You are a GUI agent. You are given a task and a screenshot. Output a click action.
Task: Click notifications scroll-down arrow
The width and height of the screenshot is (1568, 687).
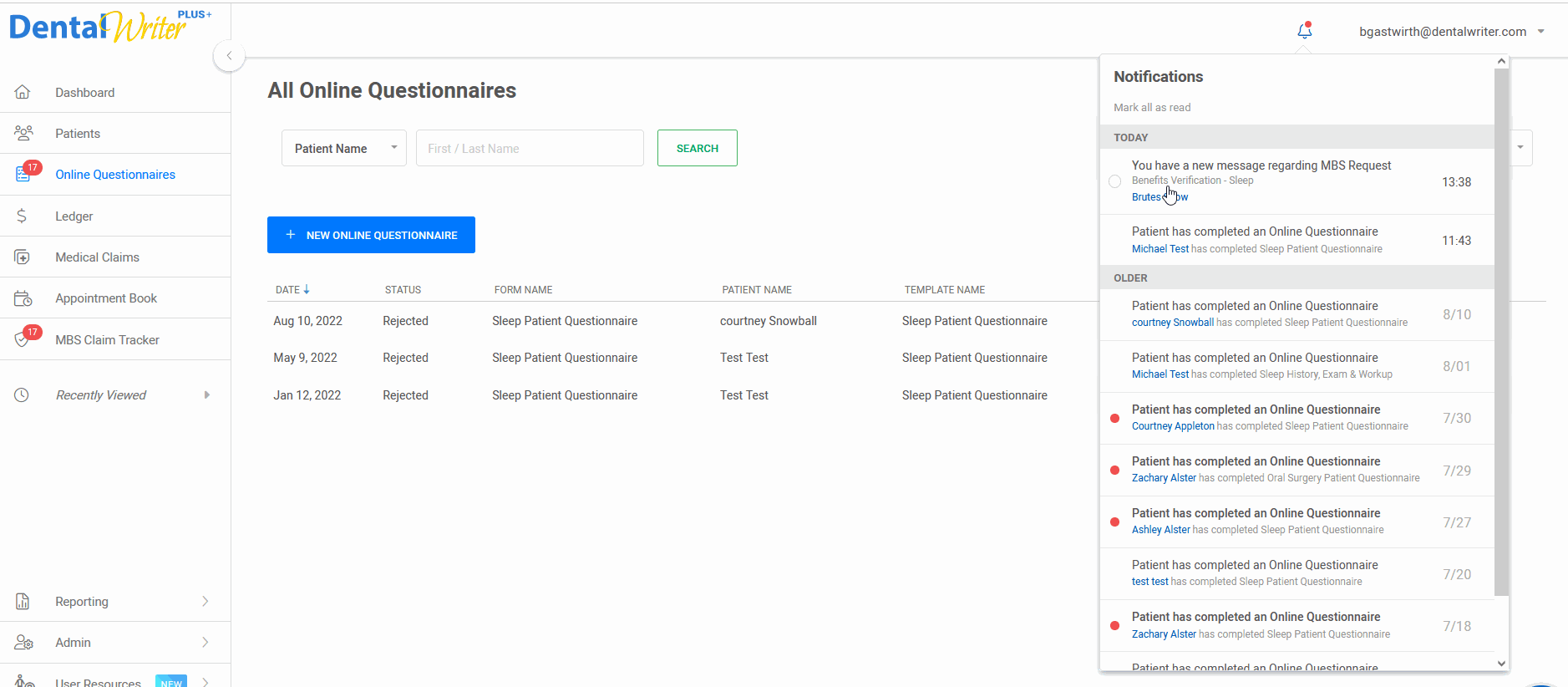(x=1501, y=664)
